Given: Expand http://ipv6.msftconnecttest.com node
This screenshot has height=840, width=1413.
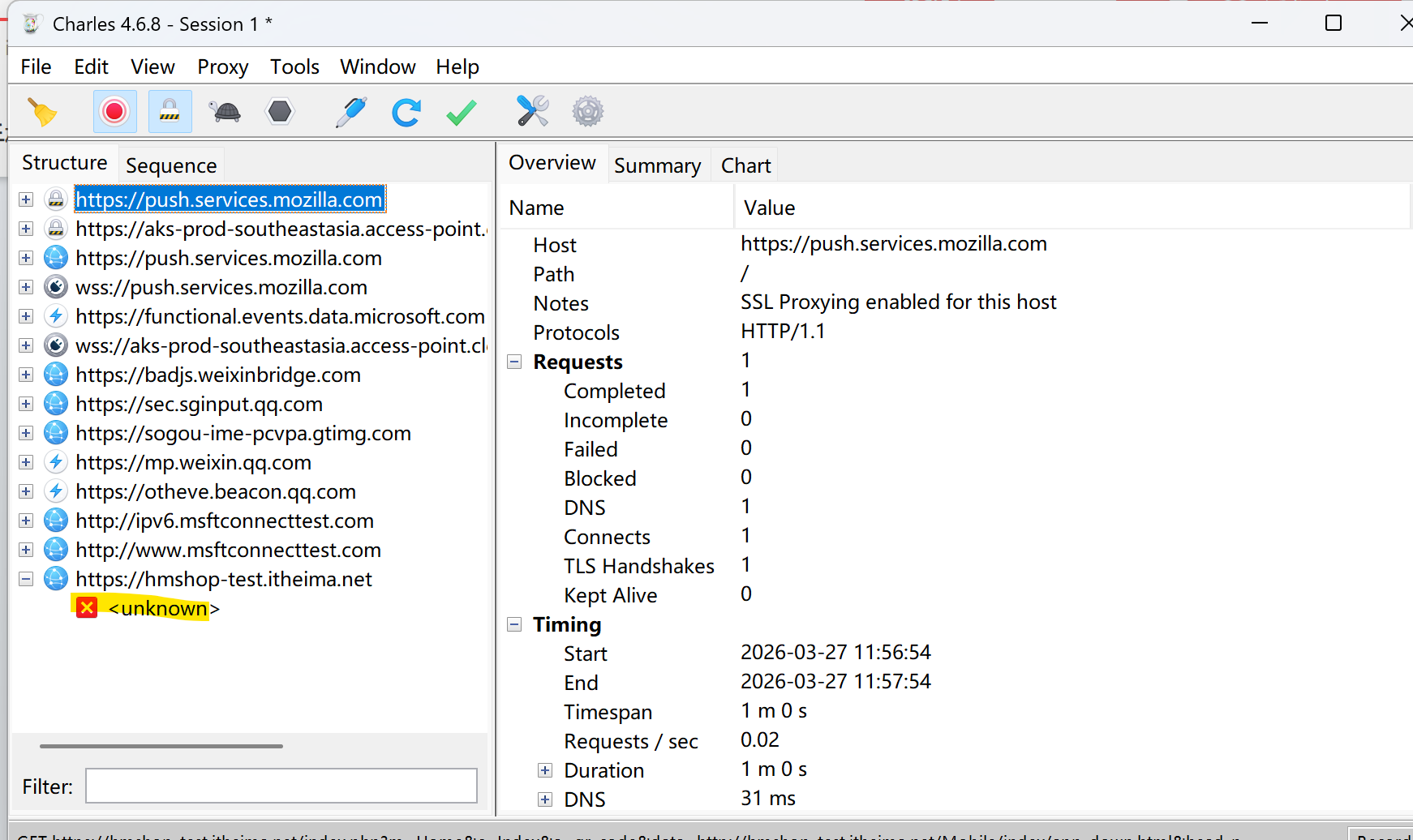Looking at the screenshot, I should 26,521.
